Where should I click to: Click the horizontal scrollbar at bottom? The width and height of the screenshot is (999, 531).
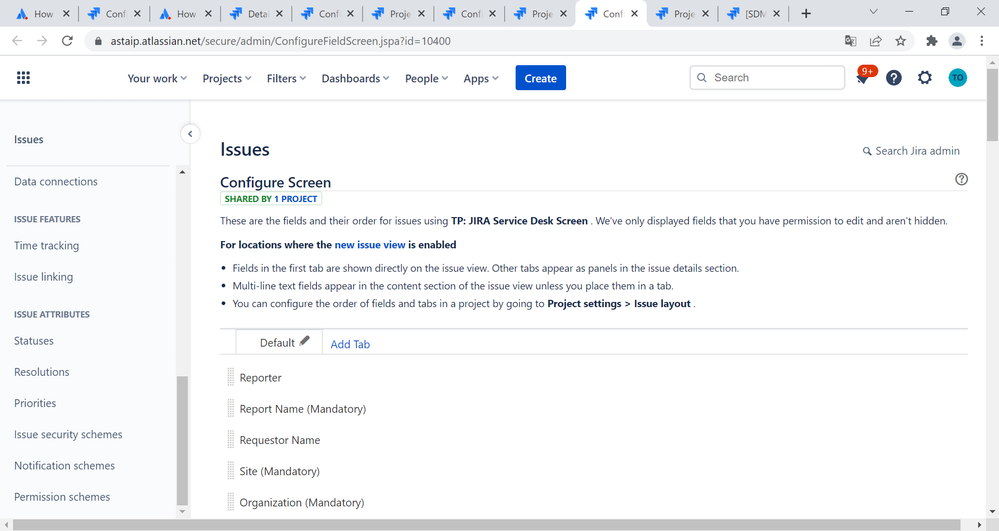[486, 525]
